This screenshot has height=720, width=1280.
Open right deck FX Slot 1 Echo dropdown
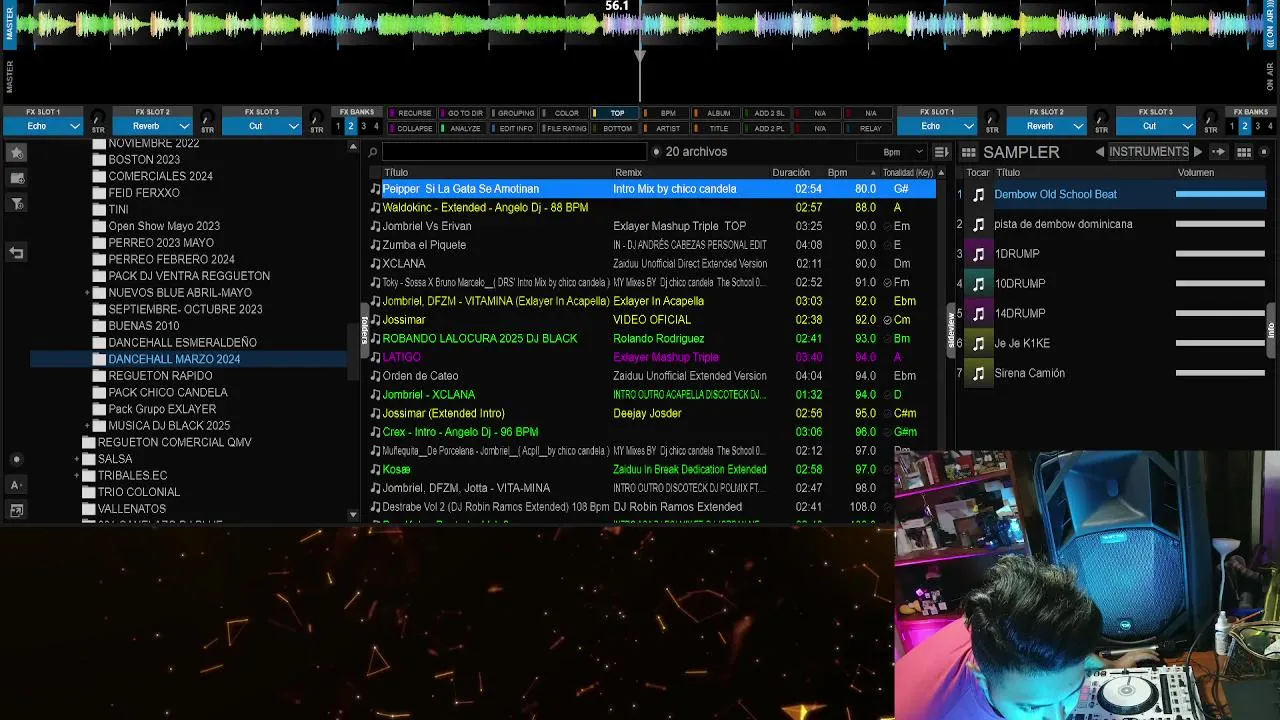click(937, 126)
